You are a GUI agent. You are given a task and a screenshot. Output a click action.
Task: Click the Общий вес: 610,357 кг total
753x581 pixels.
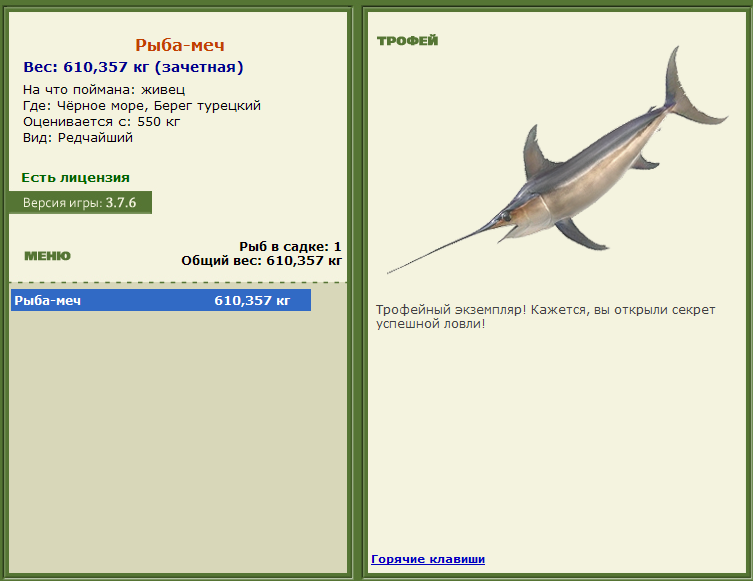coord(261,261)
